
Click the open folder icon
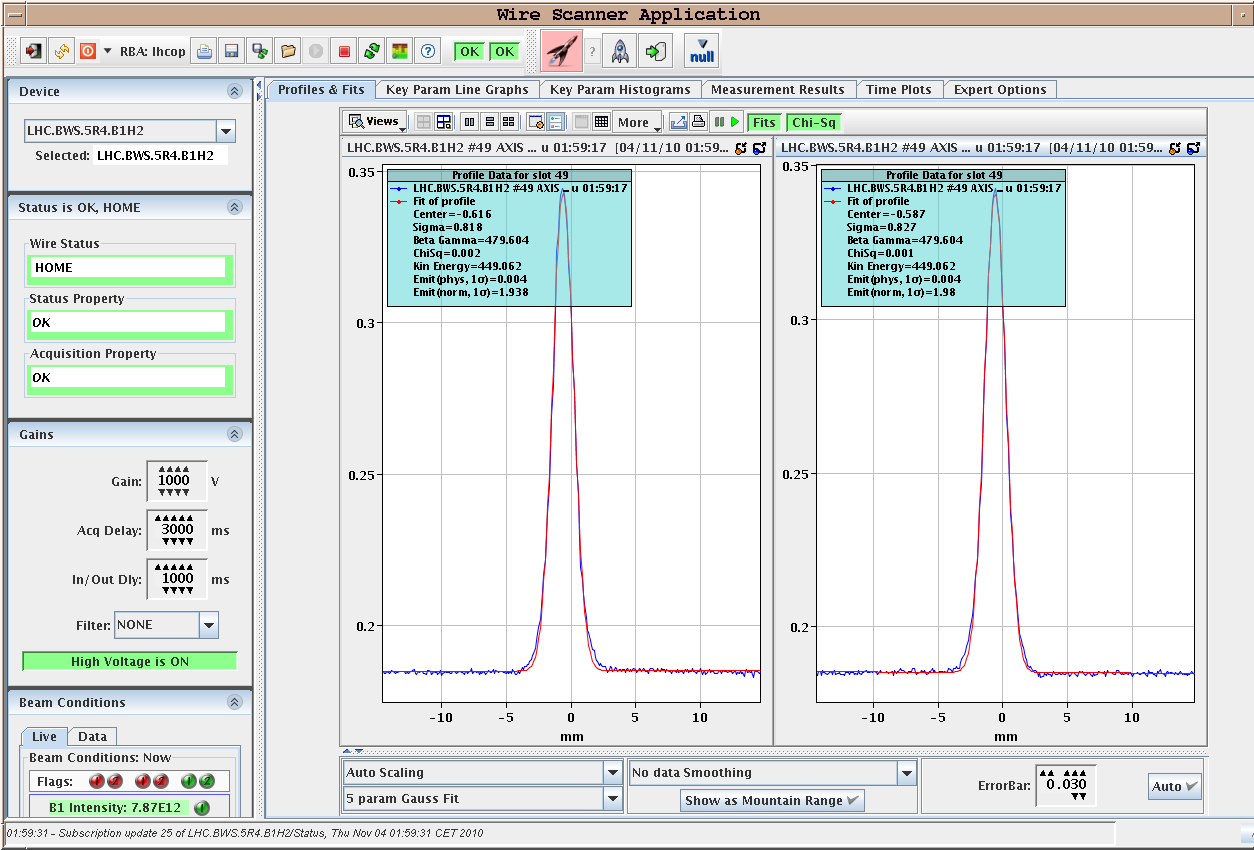[x=287, y=51]
